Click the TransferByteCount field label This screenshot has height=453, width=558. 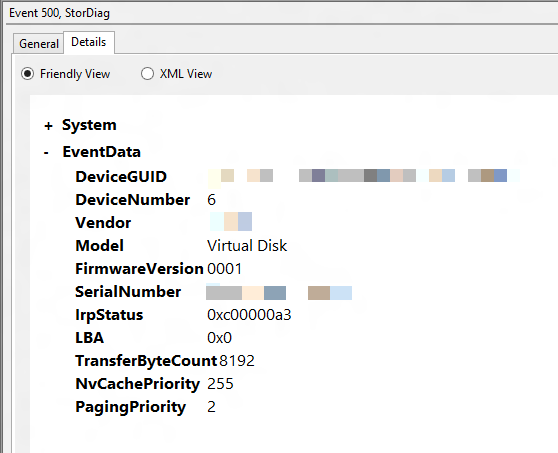[x=146, y=361]
